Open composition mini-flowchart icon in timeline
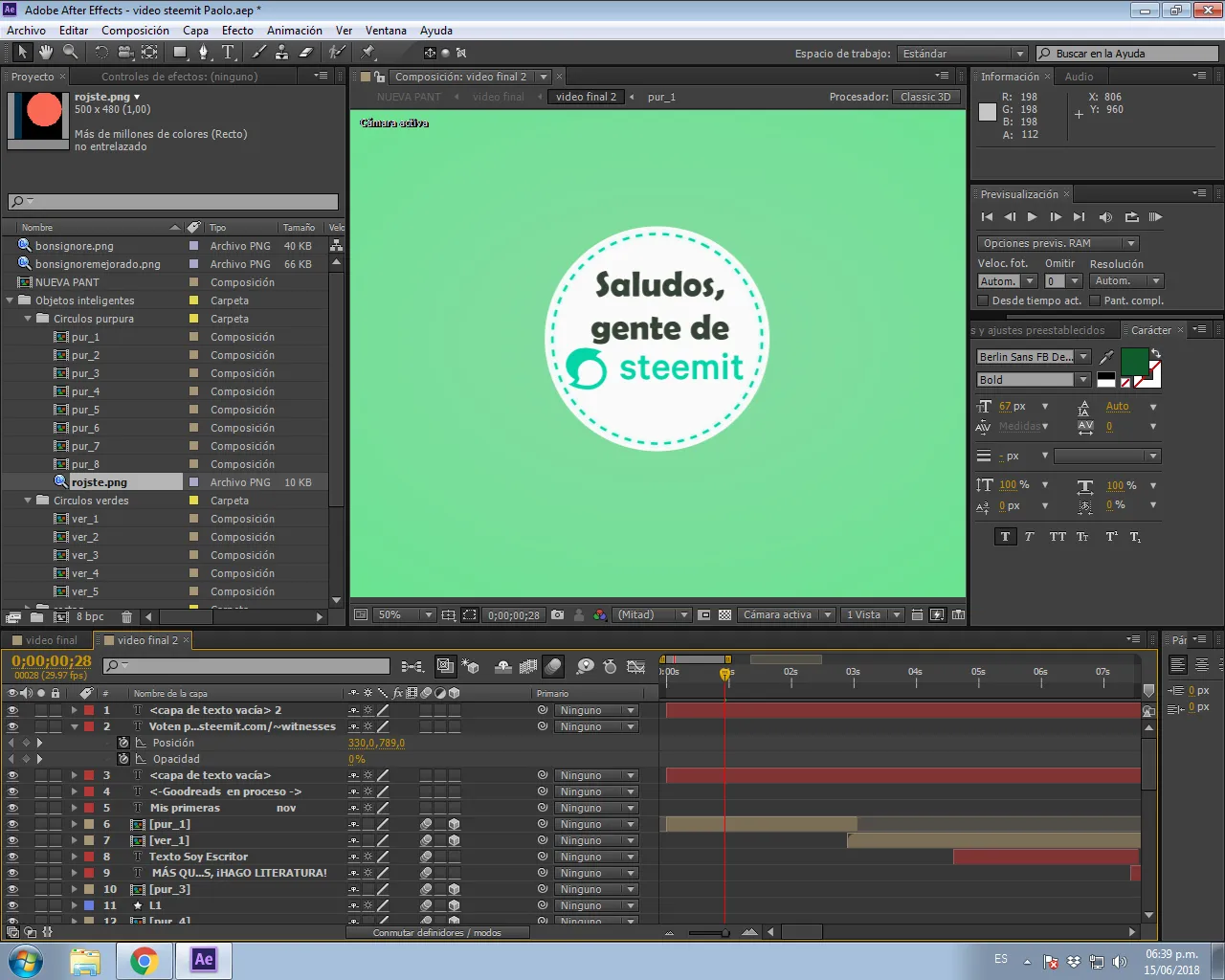This screenshot has width=1225, height=980. 412,666
